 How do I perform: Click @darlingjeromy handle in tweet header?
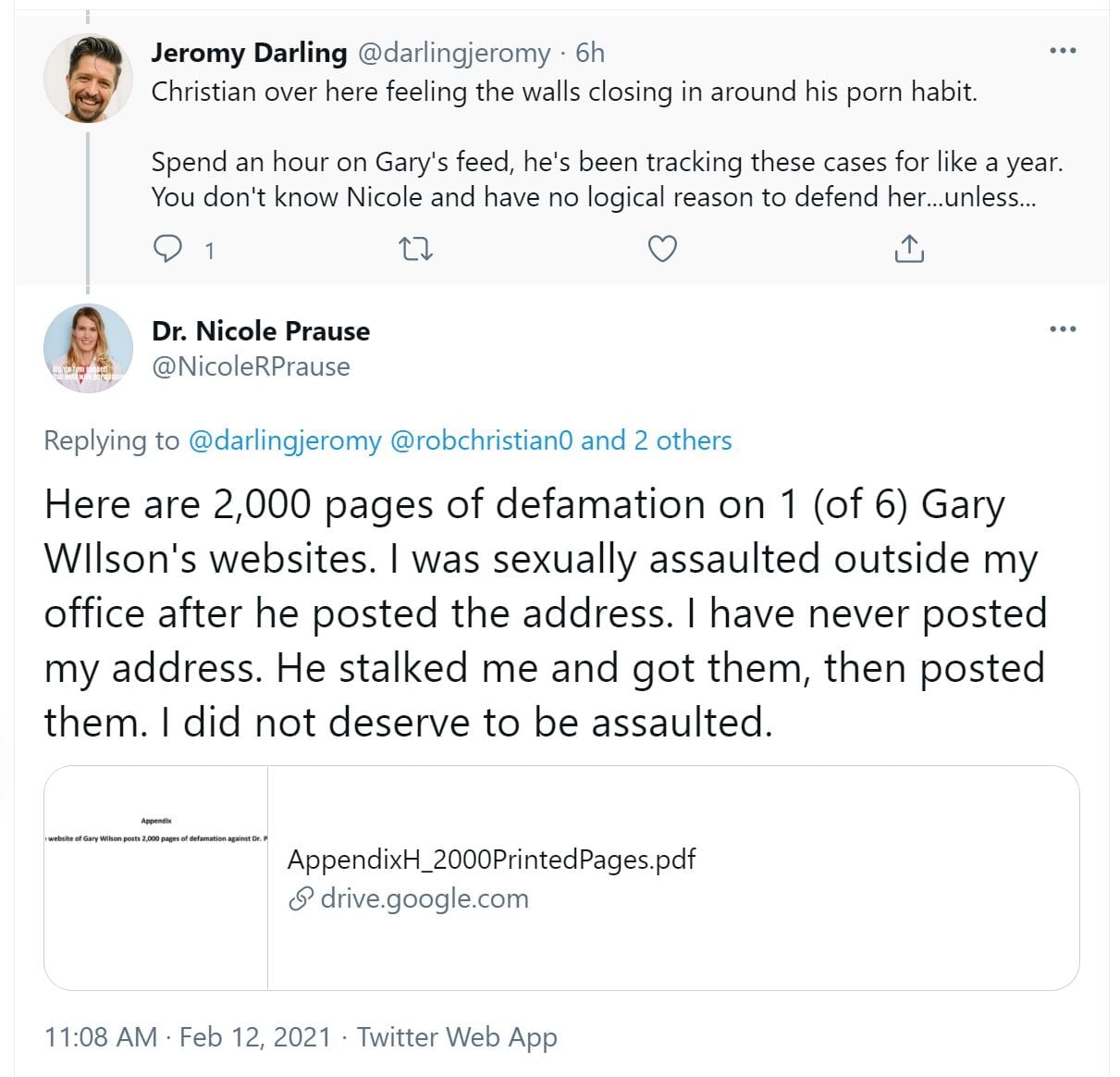coord(453,53)
